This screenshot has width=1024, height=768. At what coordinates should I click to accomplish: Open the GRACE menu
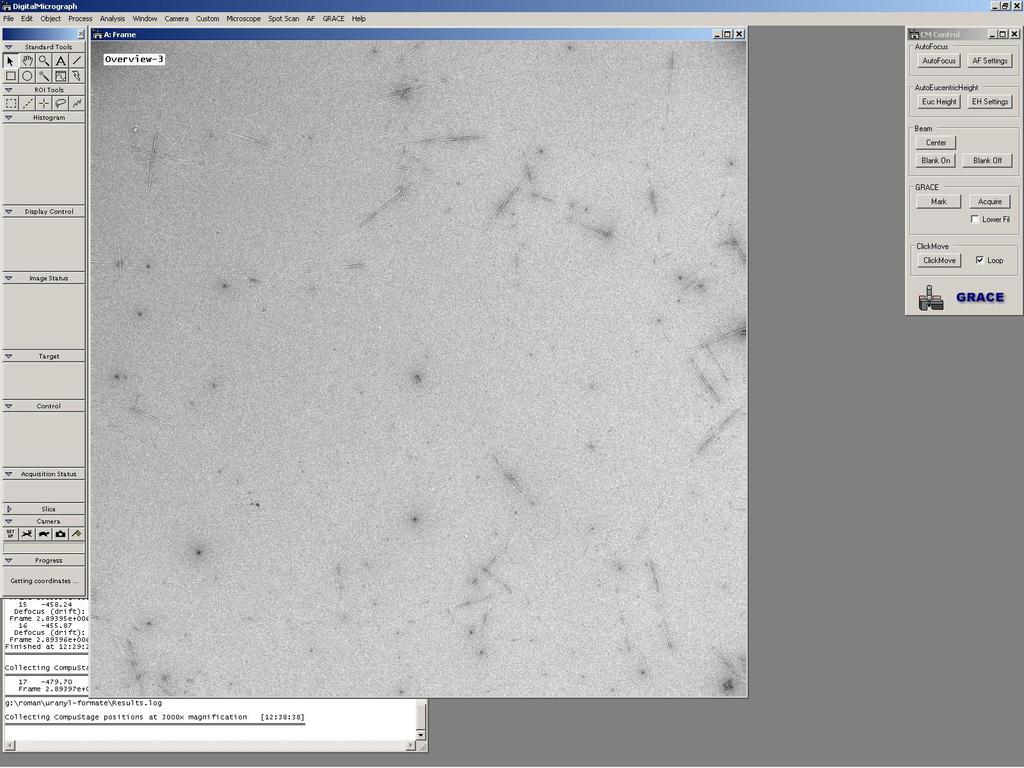(333, 19)
